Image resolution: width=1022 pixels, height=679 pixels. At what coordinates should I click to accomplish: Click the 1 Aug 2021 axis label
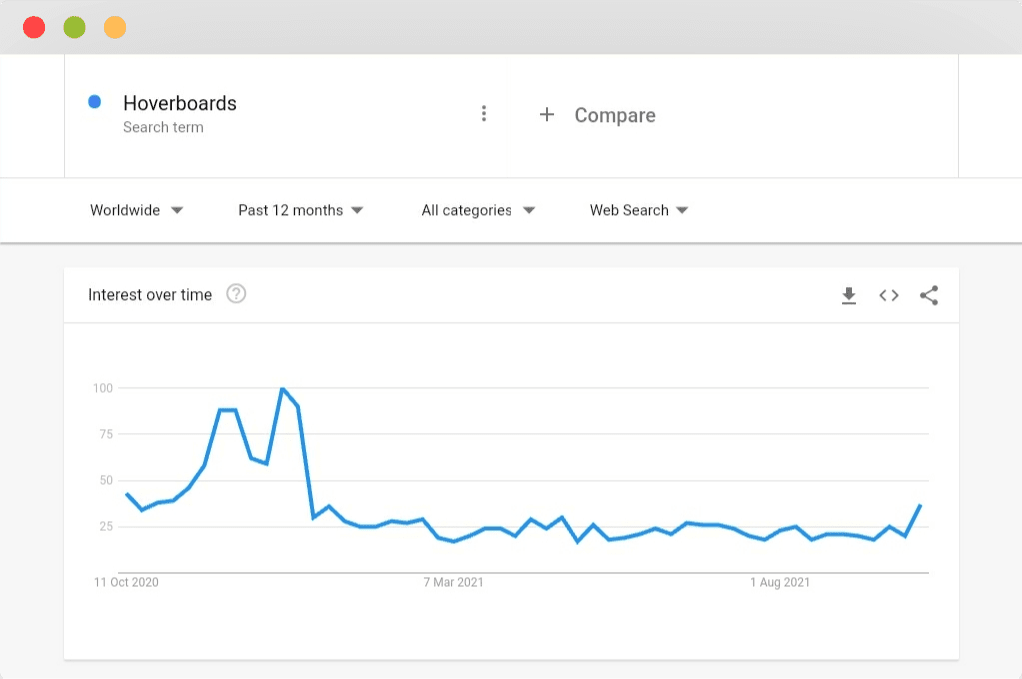(780, 583)
